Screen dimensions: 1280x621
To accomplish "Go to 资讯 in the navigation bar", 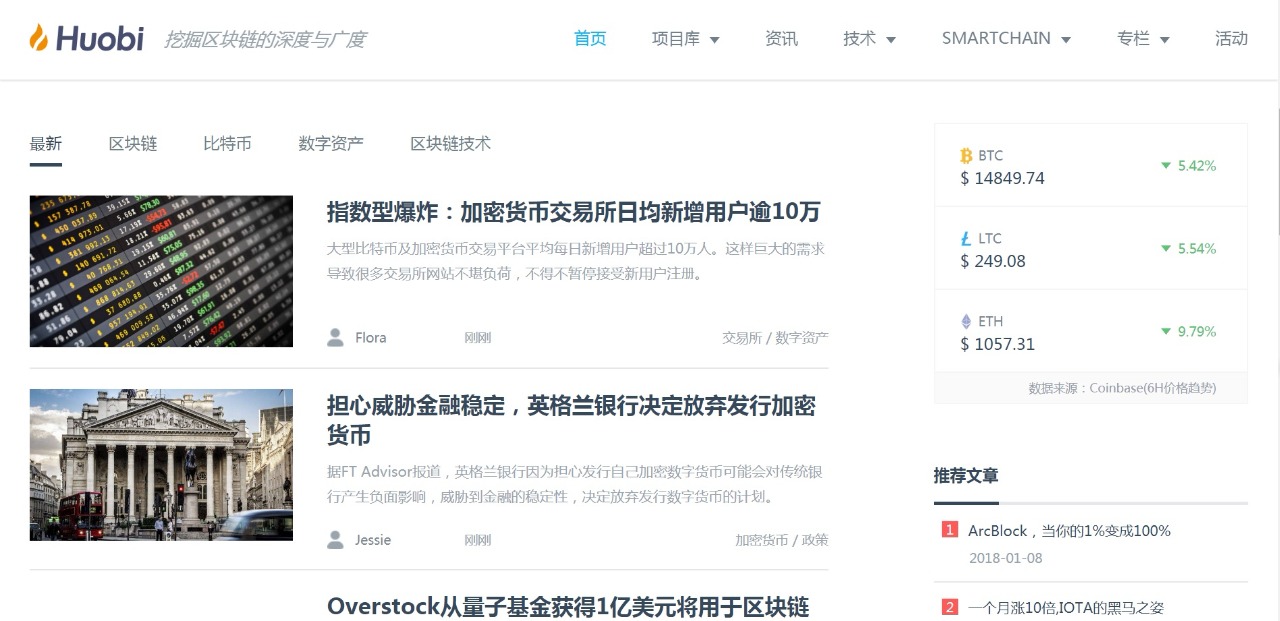I will tap(781, 39).
